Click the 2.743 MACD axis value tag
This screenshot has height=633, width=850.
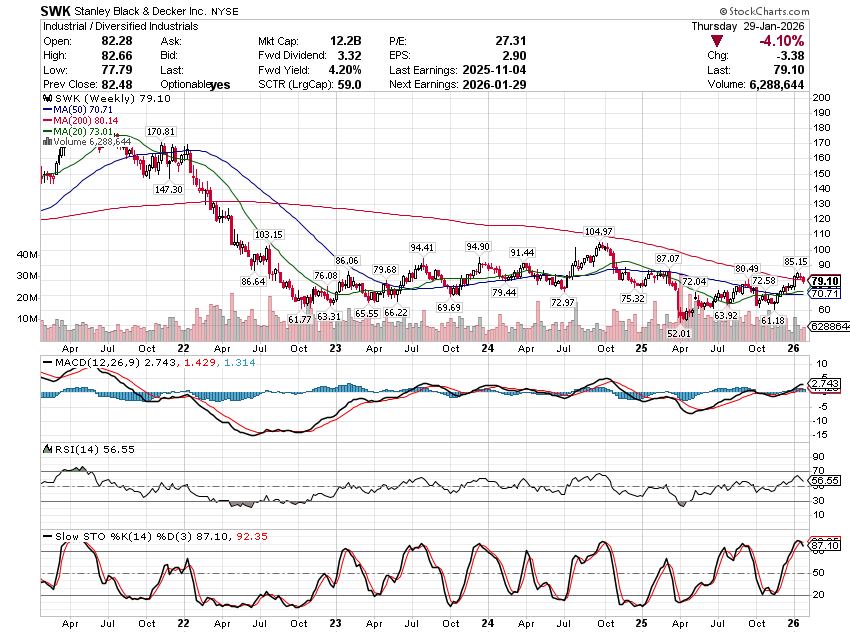824,384
